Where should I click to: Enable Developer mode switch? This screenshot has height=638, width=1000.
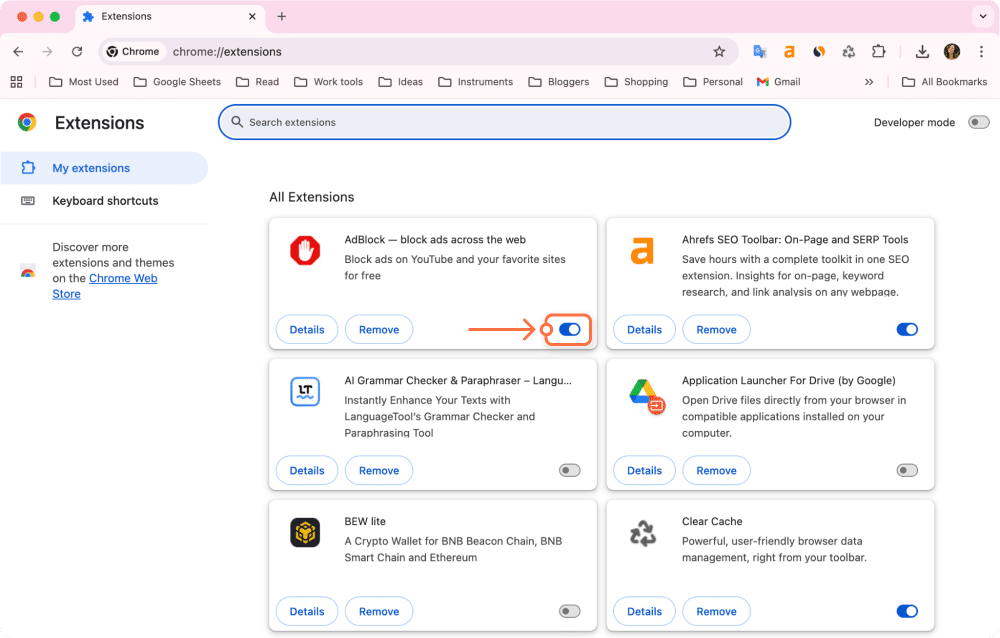click(x=978, y=122)
